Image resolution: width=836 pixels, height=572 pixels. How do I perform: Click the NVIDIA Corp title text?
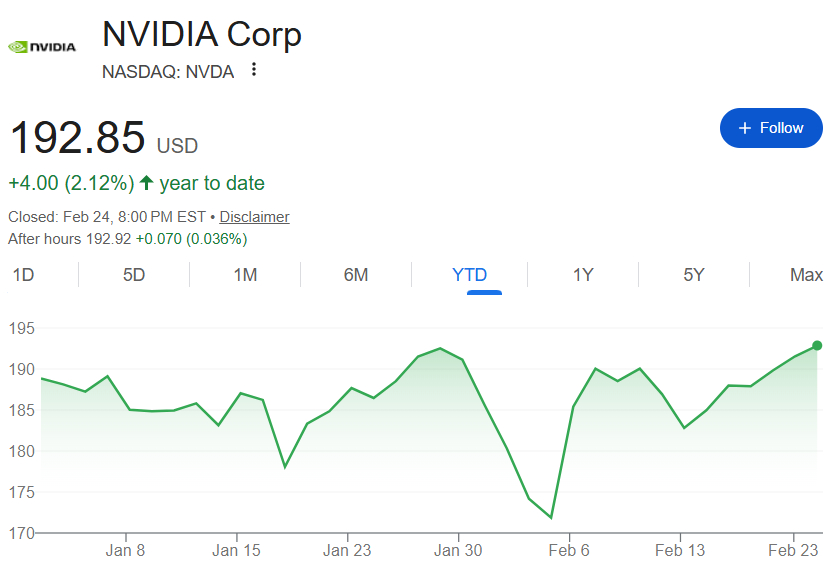(x=202, y=35)
